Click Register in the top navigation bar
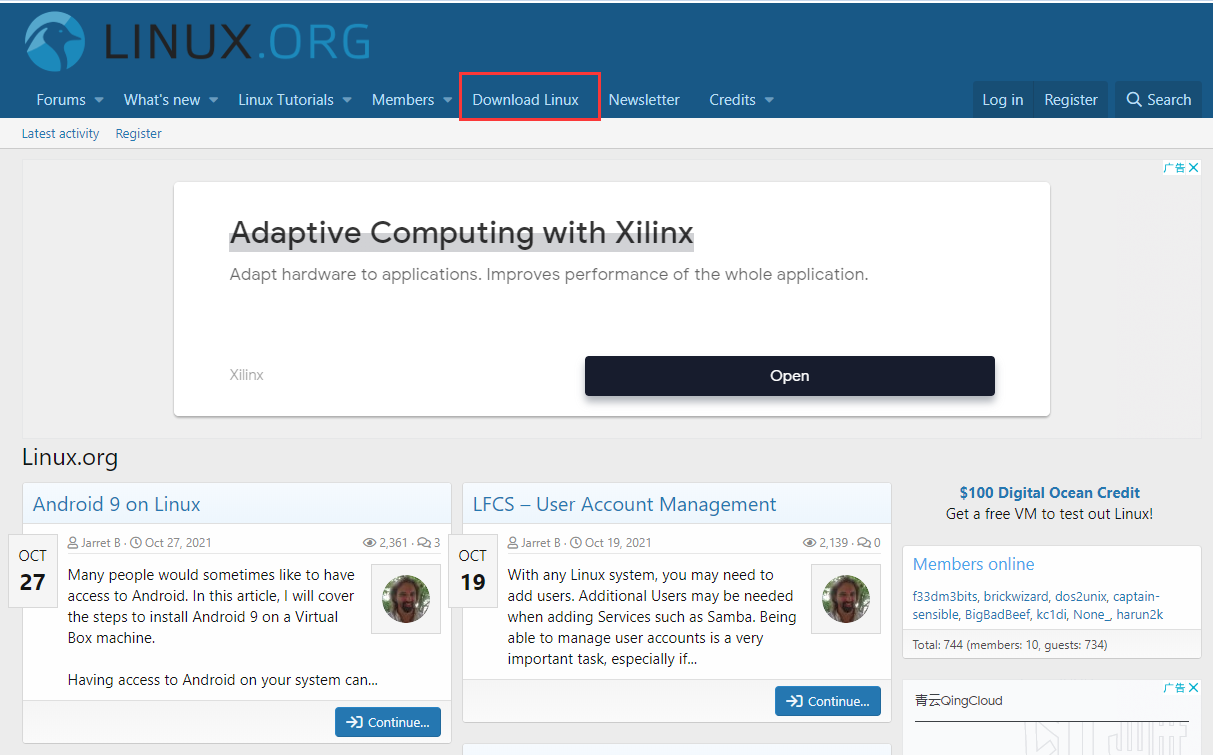This screenshot has height=755, width=1213. click(1071, 100)
